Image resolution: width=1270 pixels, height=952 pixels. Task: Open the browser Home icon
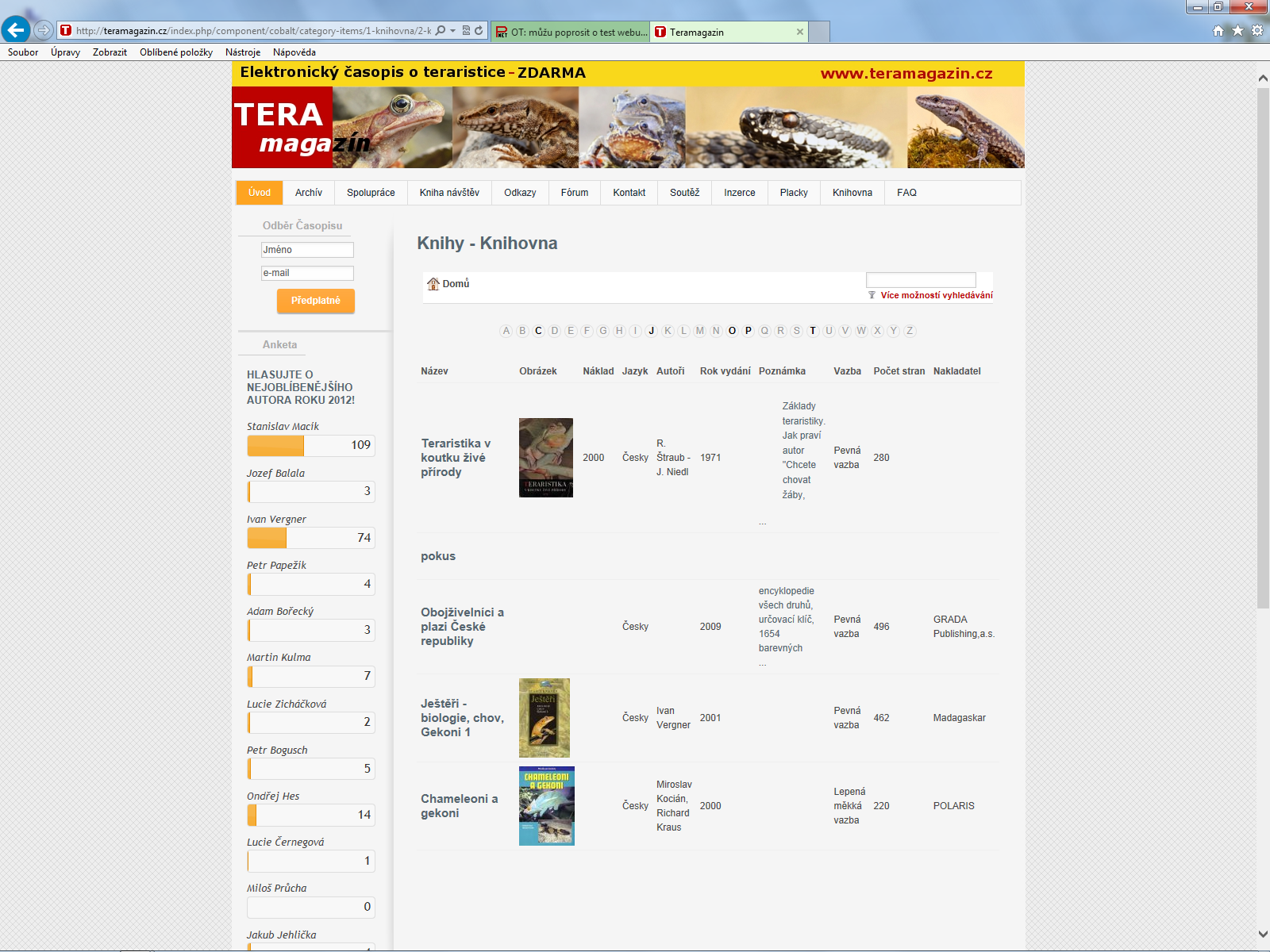(x=1218, y=31)
